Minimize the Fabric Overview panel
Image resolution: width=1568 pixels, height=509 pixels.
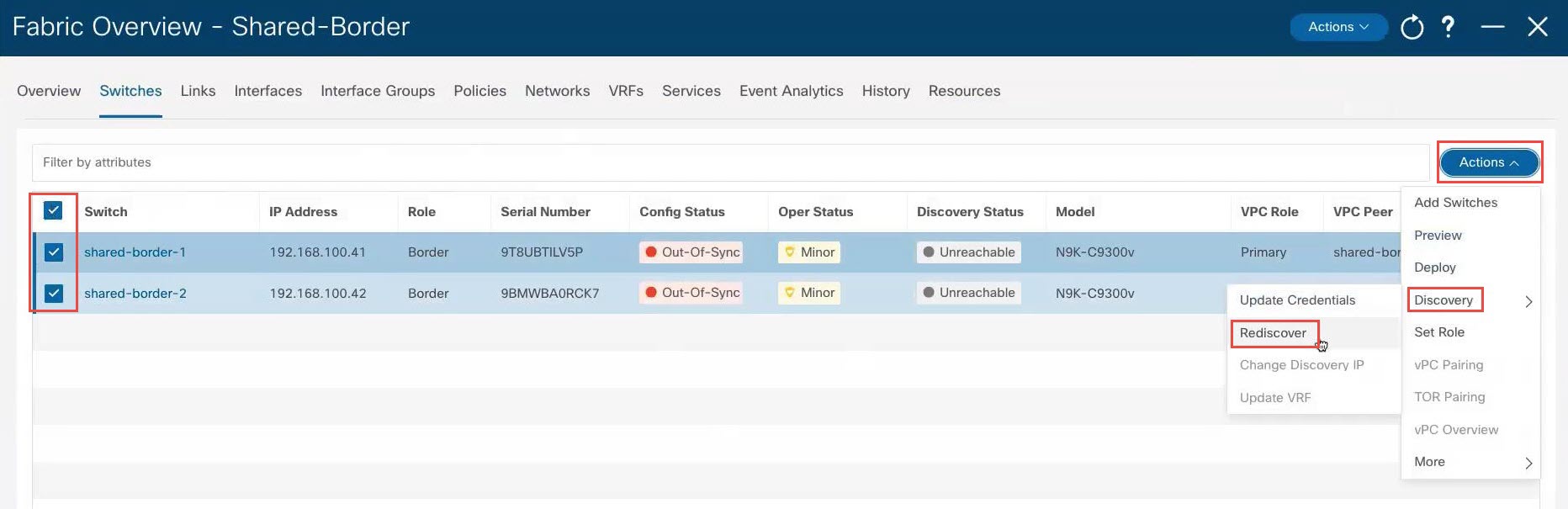tap(1492, 27)
